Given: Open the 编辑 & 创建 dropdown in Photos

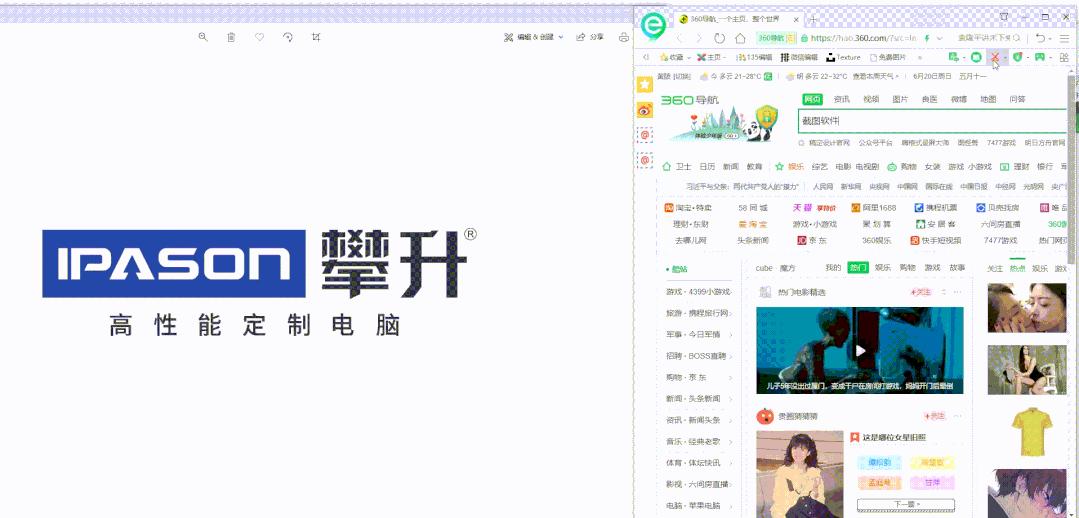Looking at the screenshot, I should pyautogui.click(x=534, y=37).
